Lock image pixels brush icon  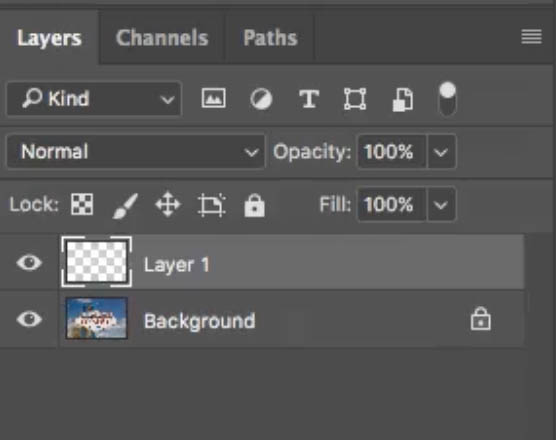click(125, 205)
